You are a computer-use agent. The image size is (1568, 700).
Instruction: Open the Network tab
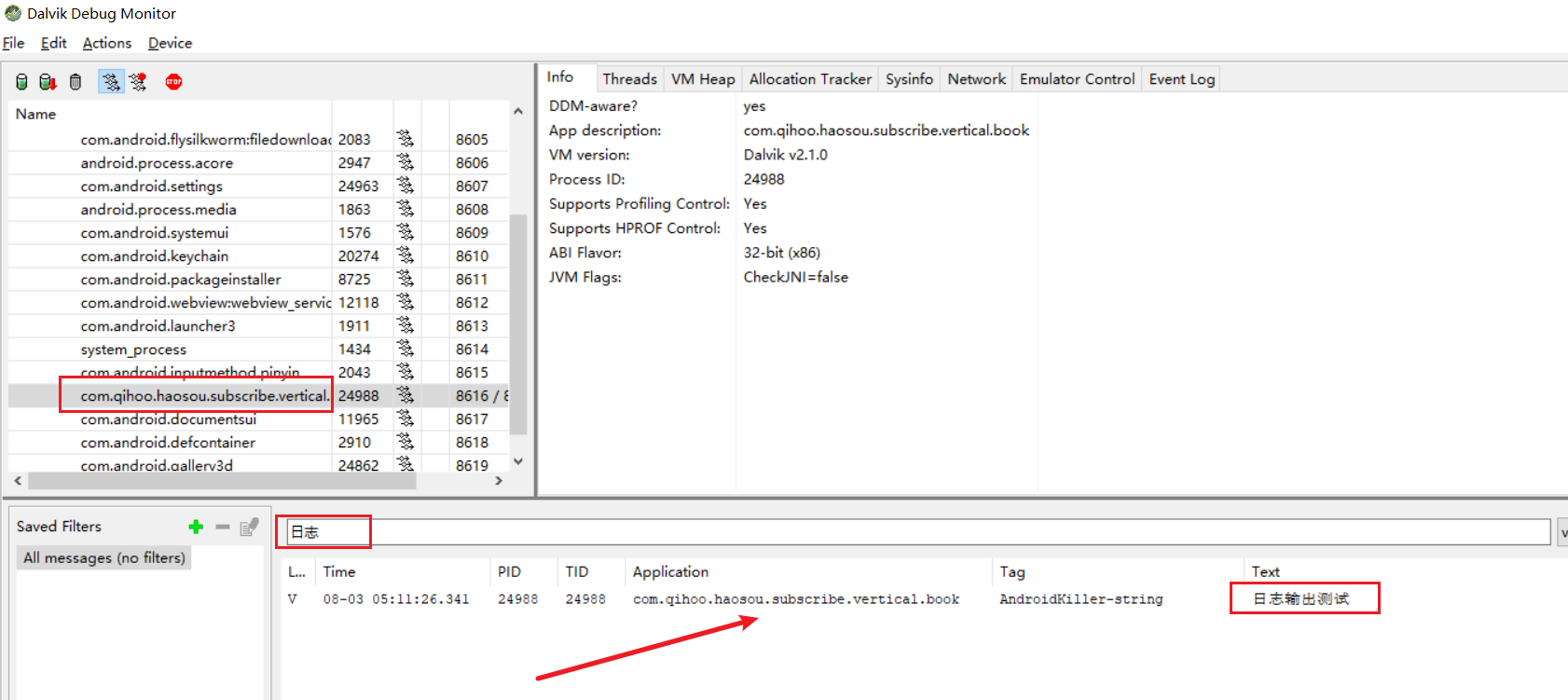pos(977,79)
